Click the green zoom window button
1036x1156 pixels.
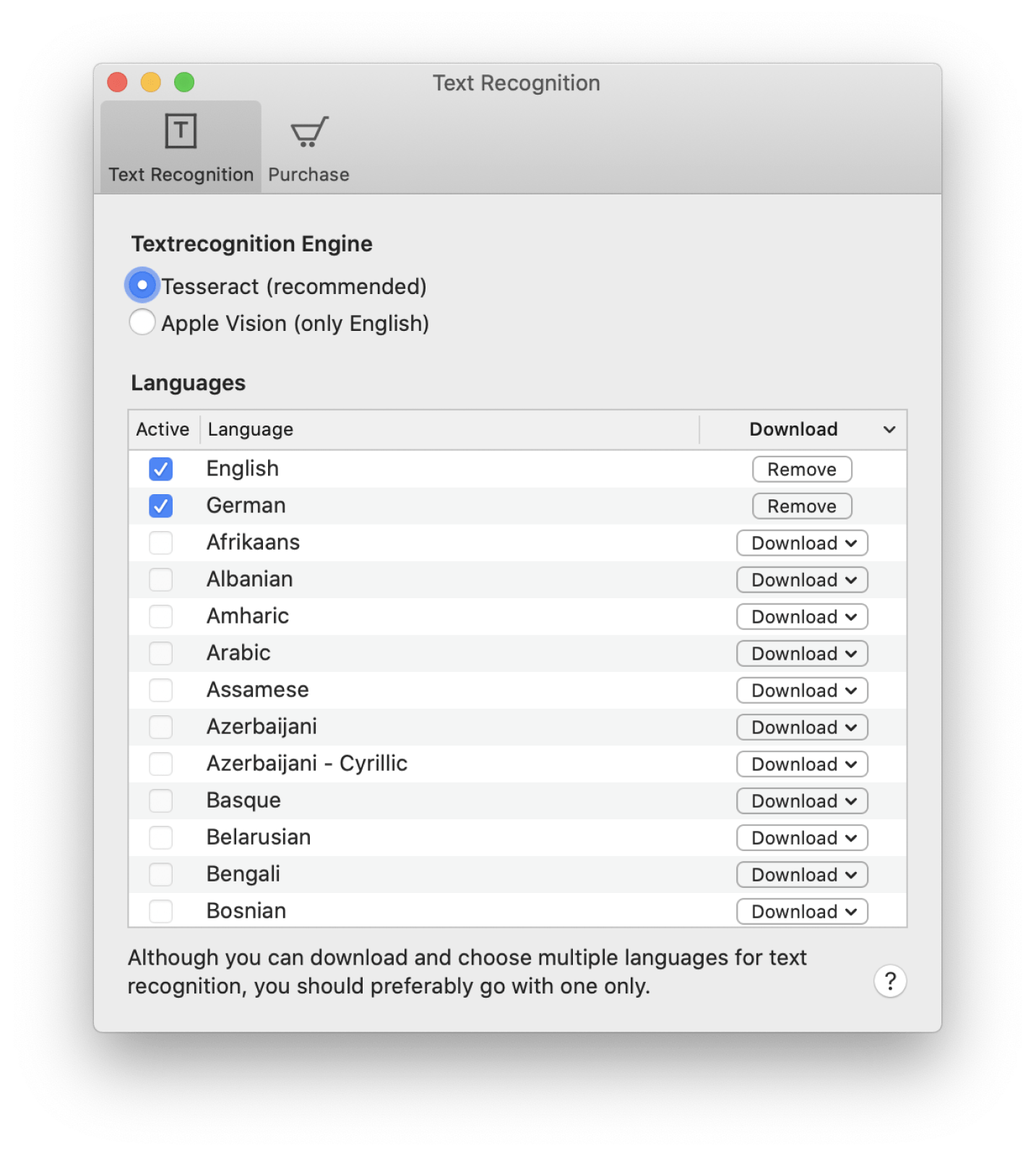pyautogui.click(x=184, y=82)
